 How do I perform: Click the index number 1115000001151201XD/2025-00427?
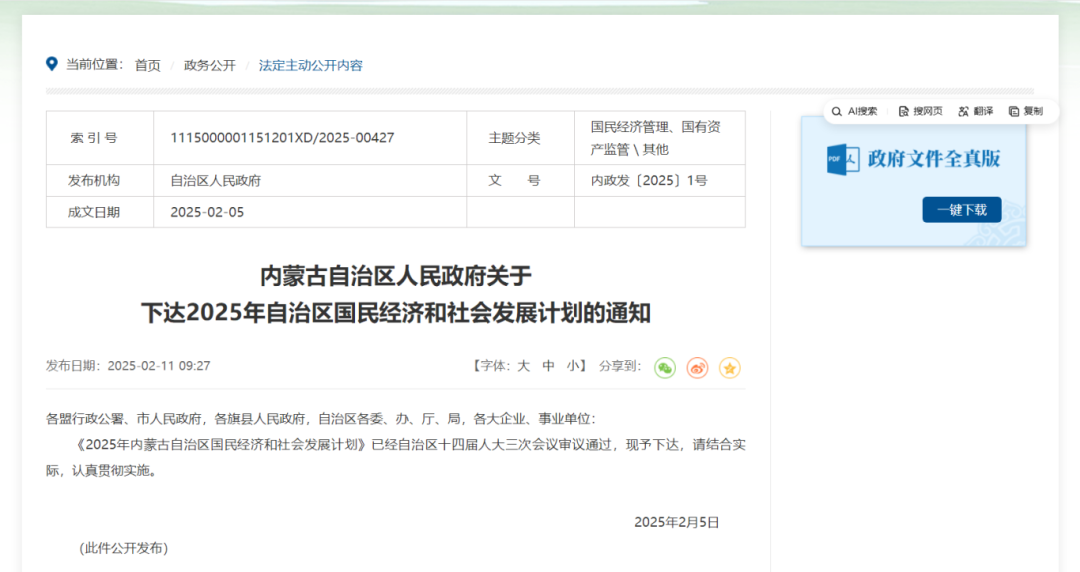click(282, 138)
